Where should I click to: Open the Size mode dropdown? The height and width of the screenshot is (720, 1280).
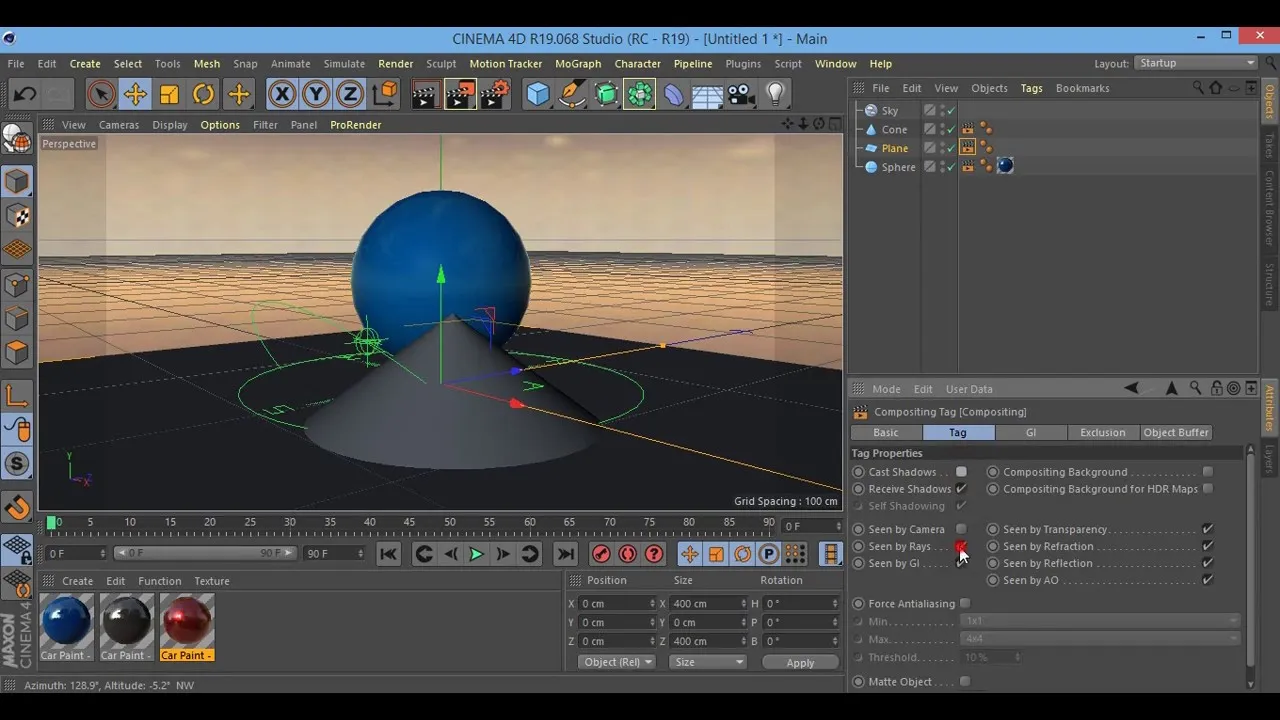tap(708, 662)
